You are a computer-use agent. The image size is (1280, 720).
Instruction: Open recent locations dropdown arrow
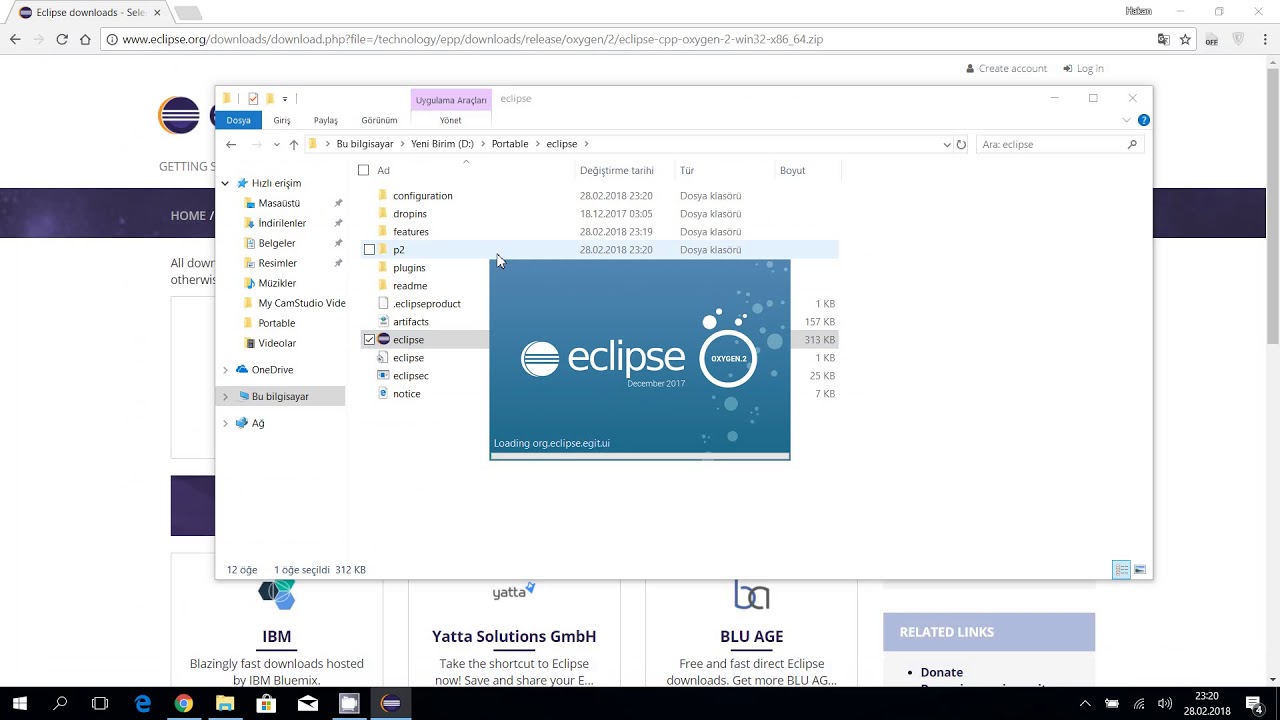click(x=276, y=144)
